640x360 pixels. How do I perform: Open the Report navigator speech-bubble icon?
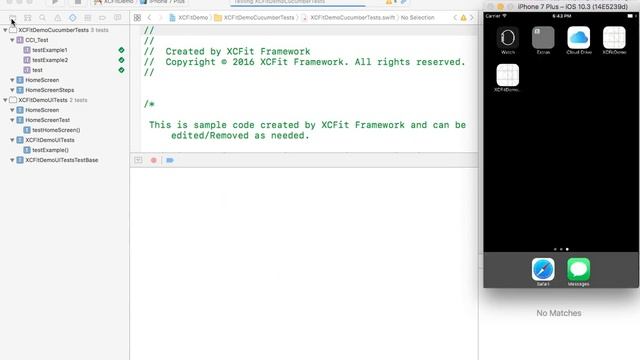point(118,18)
